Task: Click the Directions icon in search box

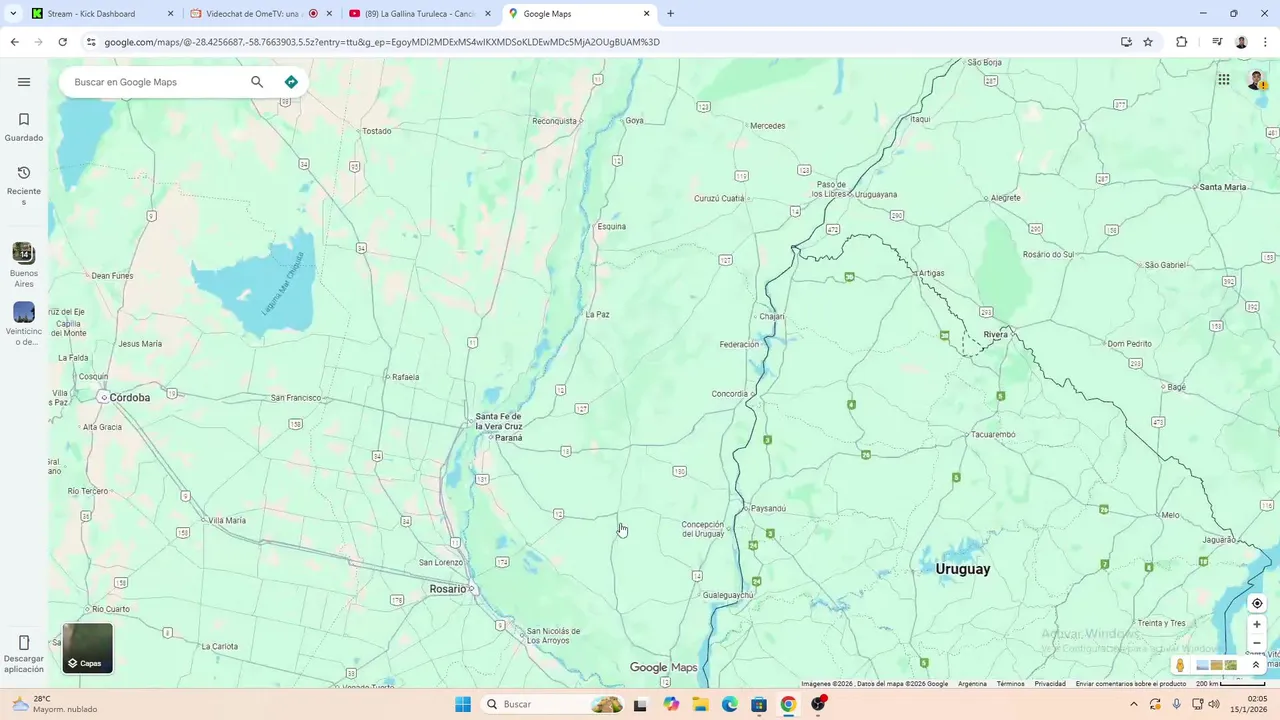Action: (x=291, y=82)
